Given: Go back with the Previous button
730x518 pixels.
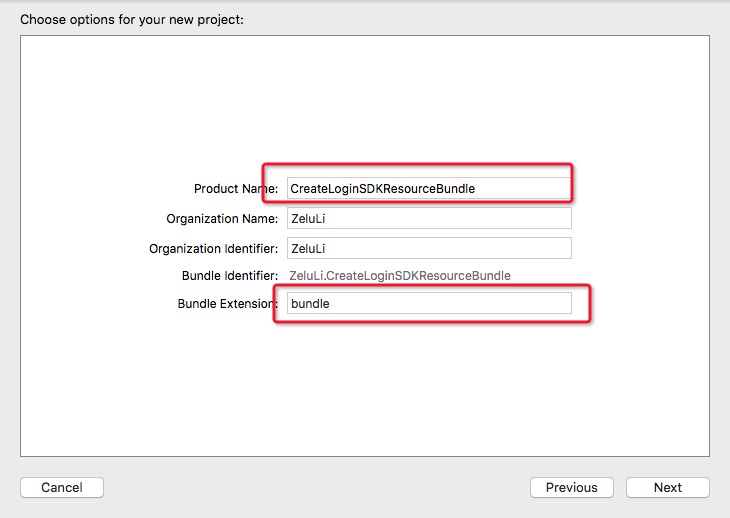Looking at the screenshot, I should tap(571, 487).
